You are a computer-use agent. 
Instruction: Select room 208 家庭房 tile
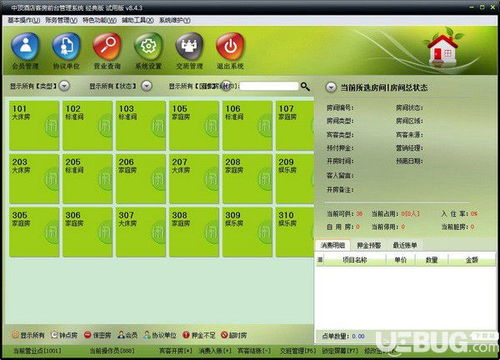(x=247, y=179)
